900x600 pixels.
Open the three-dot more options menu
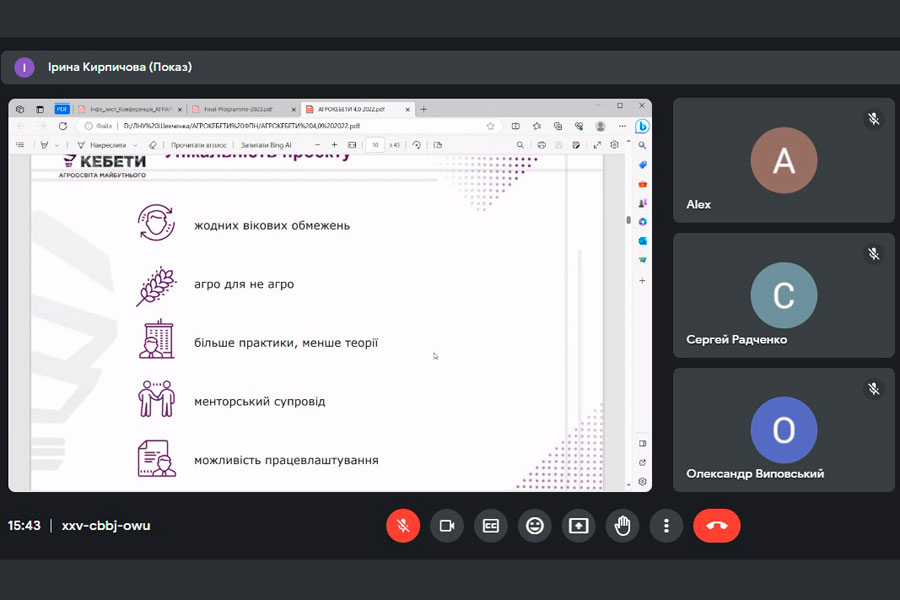[666, 525]
